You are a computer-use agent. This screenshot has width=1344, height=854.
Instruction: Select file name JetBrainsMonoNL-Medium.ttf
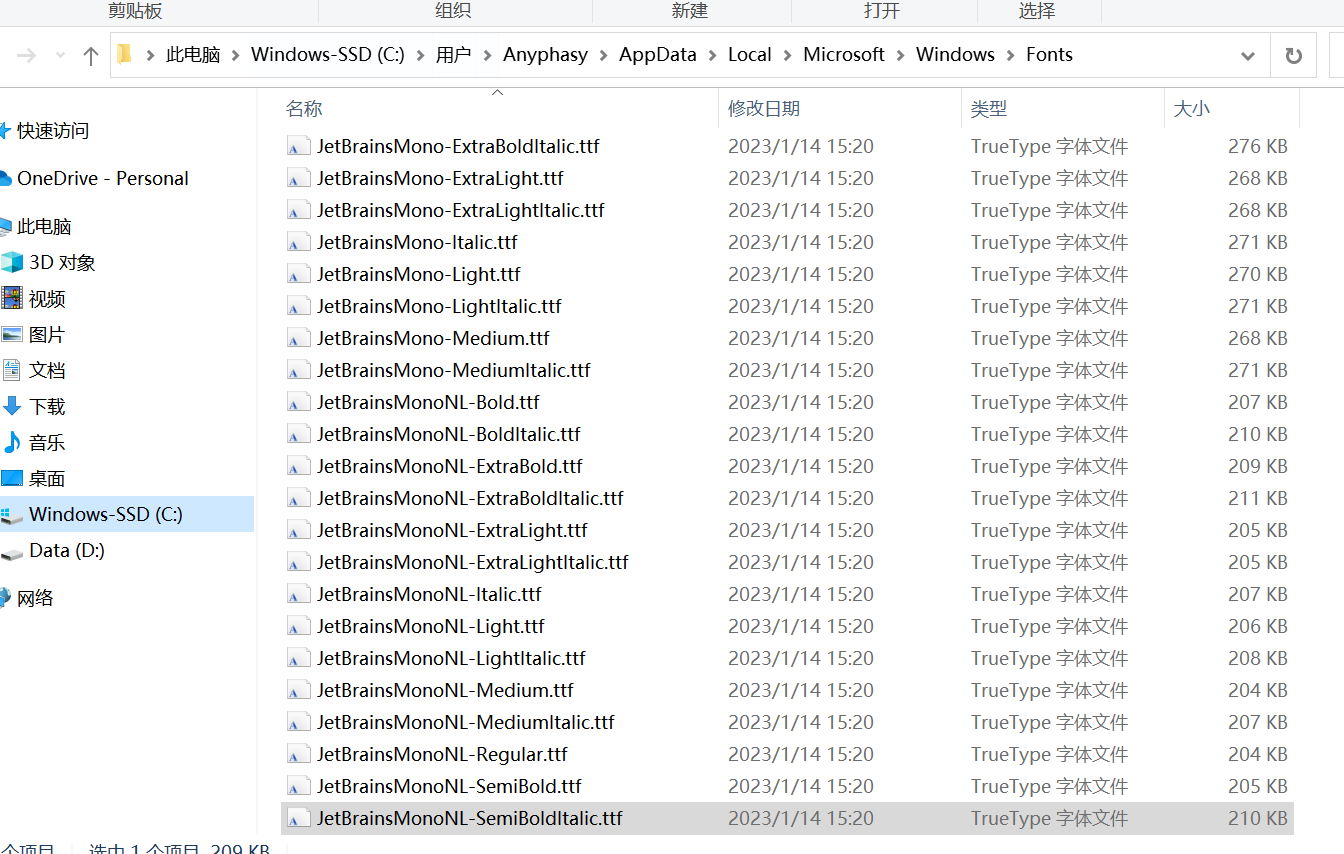445,691
